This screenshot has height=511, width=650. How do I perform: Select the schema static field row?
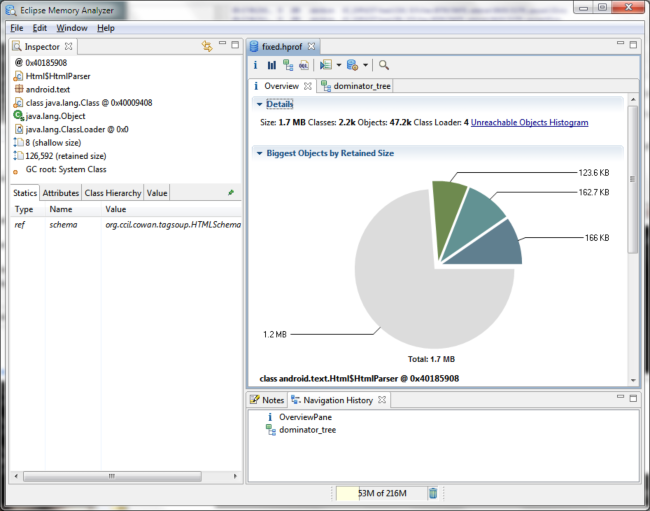[x=126, y=225]
